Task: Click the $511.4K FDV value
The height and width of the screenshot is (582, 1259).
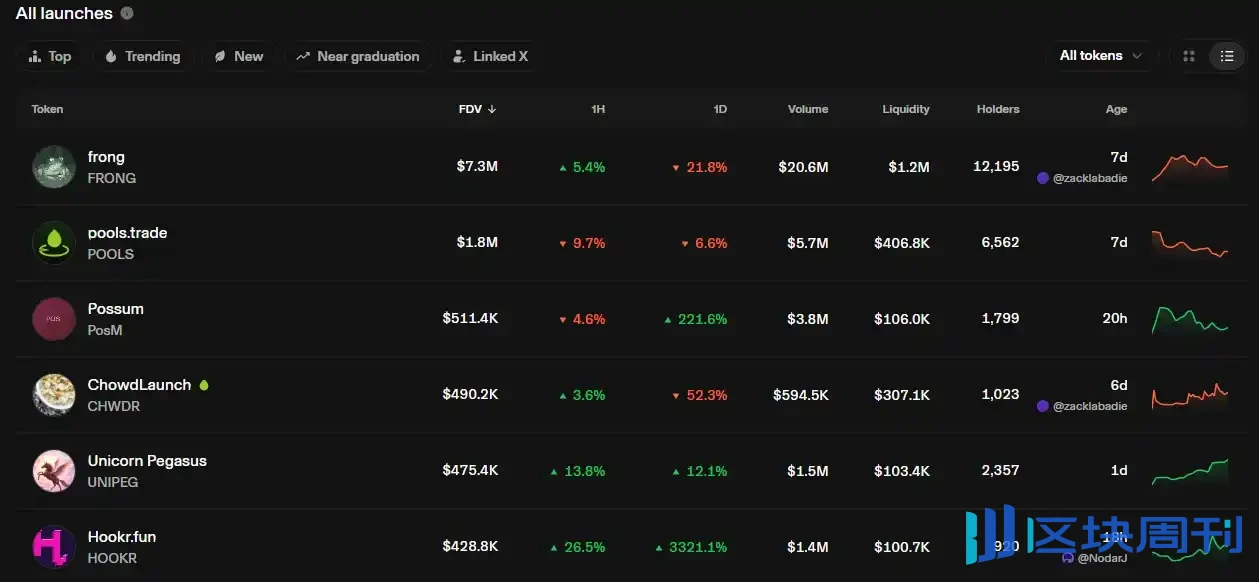Action: tap(470, 319)
